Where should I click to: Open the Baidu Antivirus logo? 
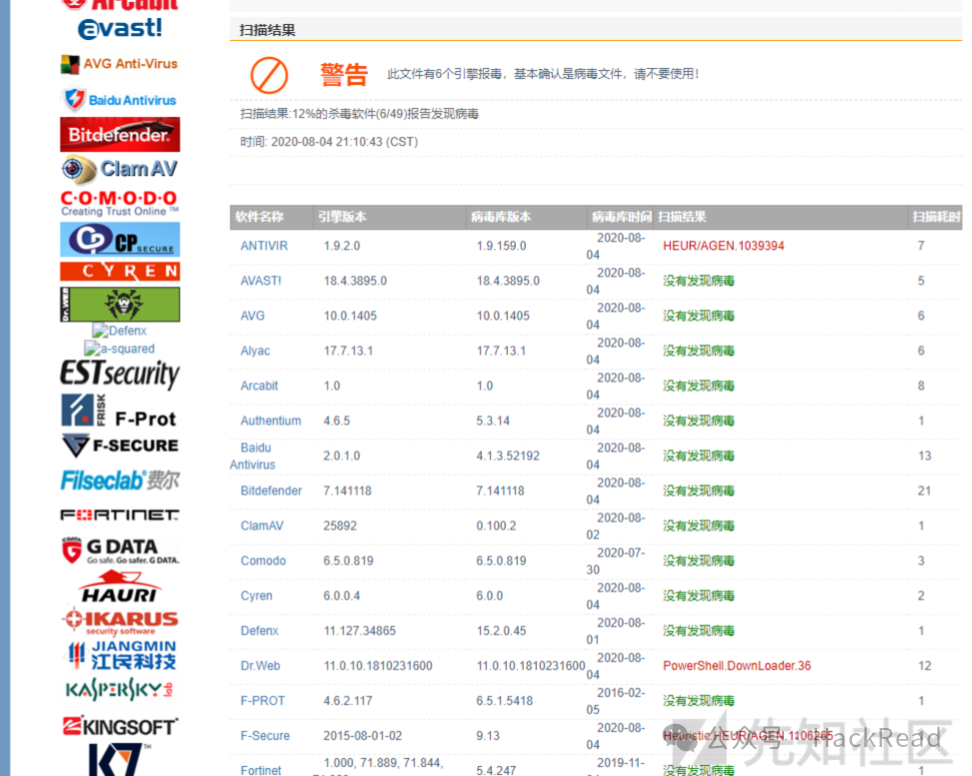(119, 99)
